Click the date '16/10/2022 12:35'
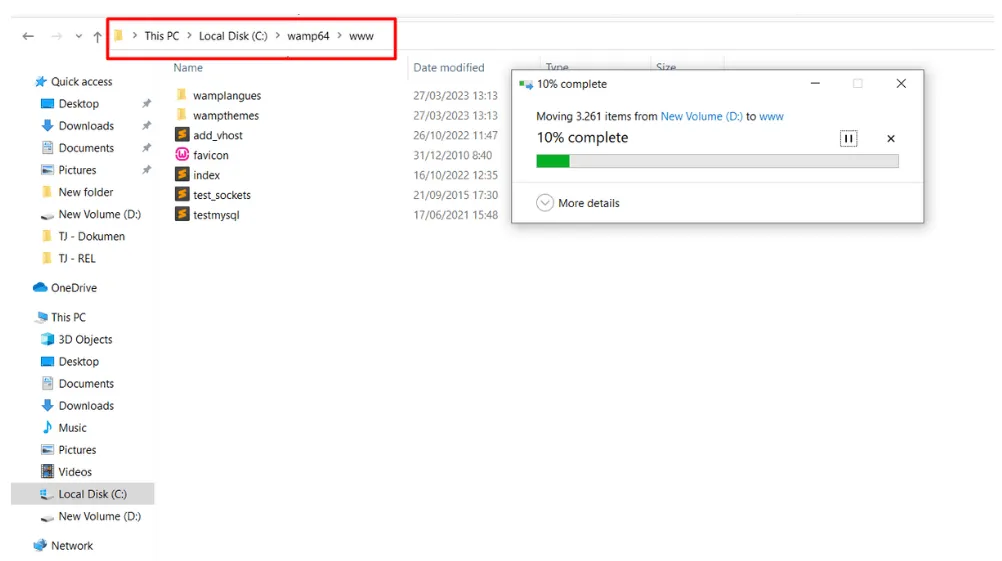The height and width of the screenshot is (561, 1002). click(x=455, y=175)
